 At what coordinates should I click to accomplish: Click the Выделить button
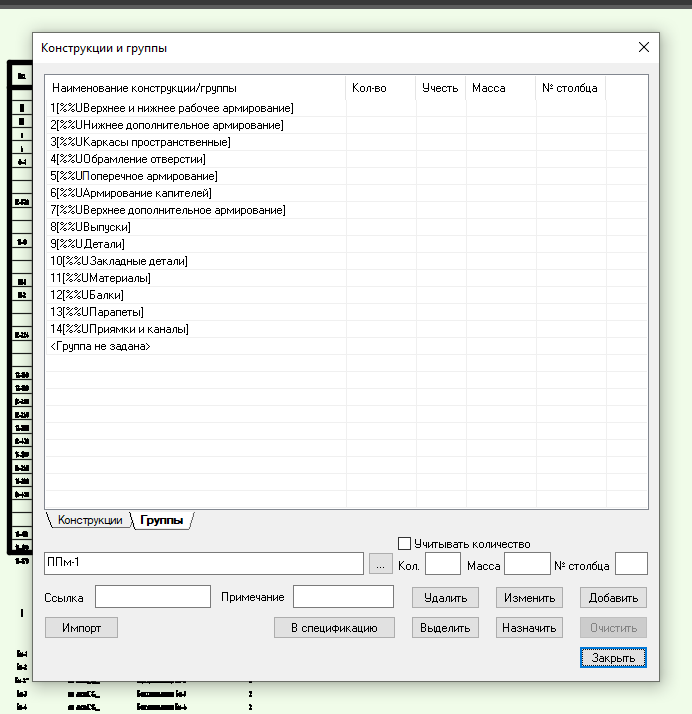[445, 627]
